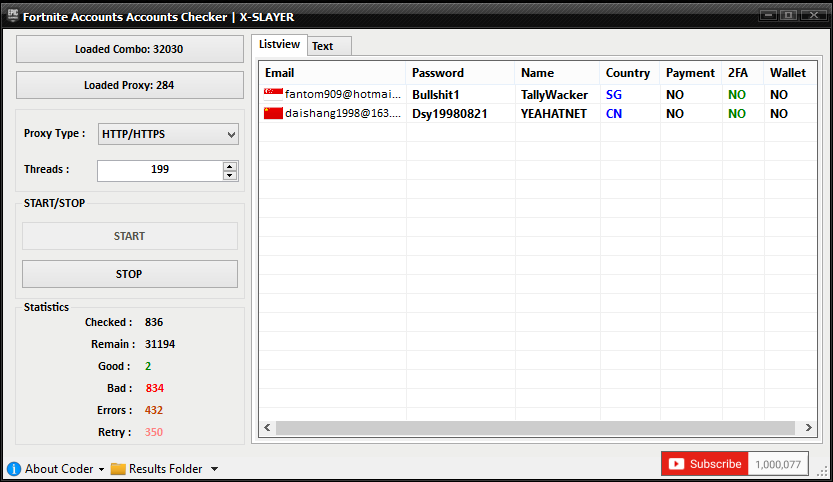
Task: Open the Results Folder menu label
Action: pyautogui.click(x=165, y=469)
